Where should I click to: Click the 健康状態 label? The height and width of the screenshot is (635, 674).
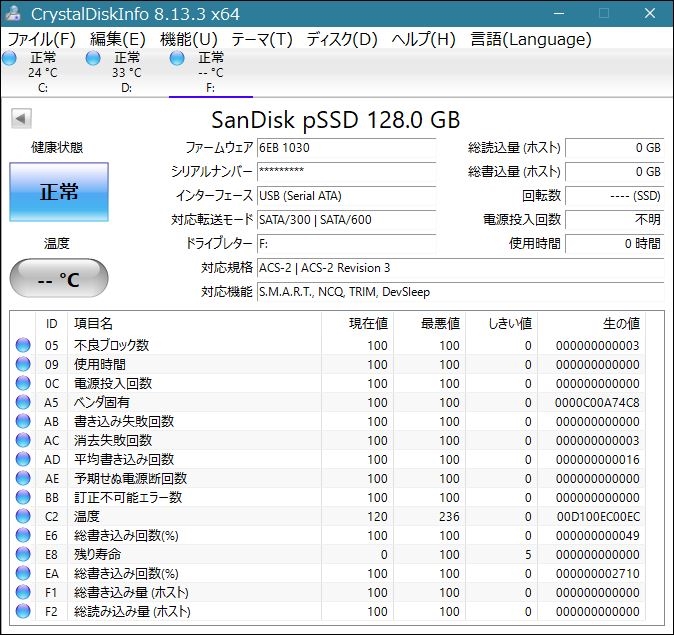pos(57,147)
